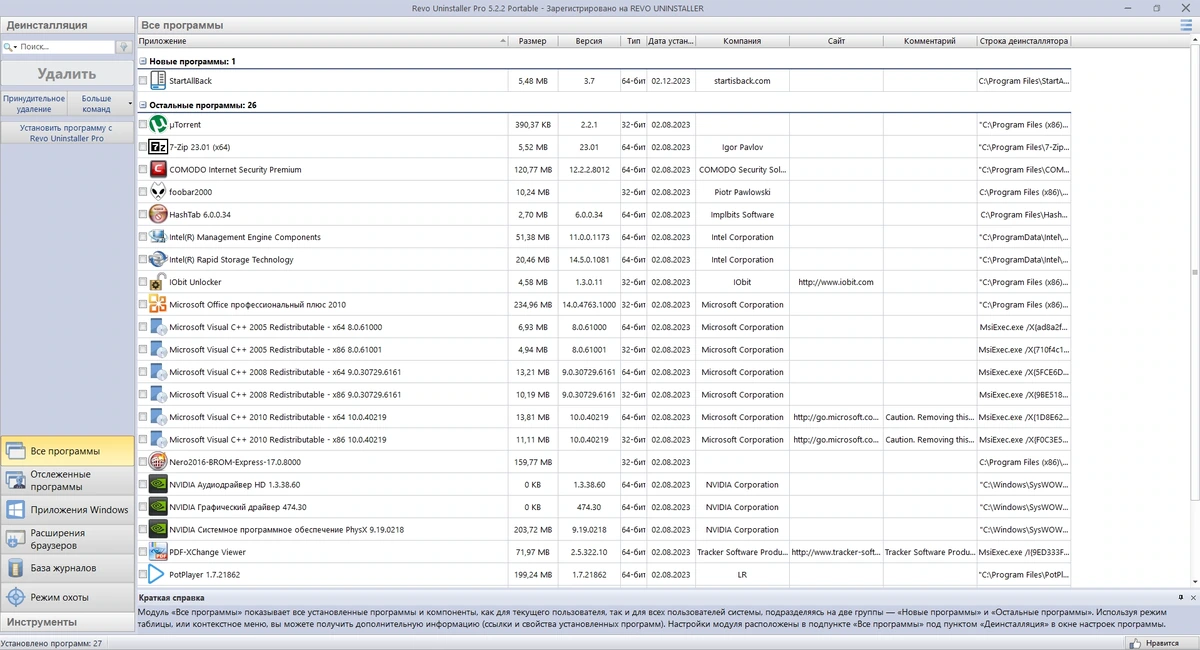Sort by the Размер column header
This screenshot has width=1200, height=650.
point(533,42)
